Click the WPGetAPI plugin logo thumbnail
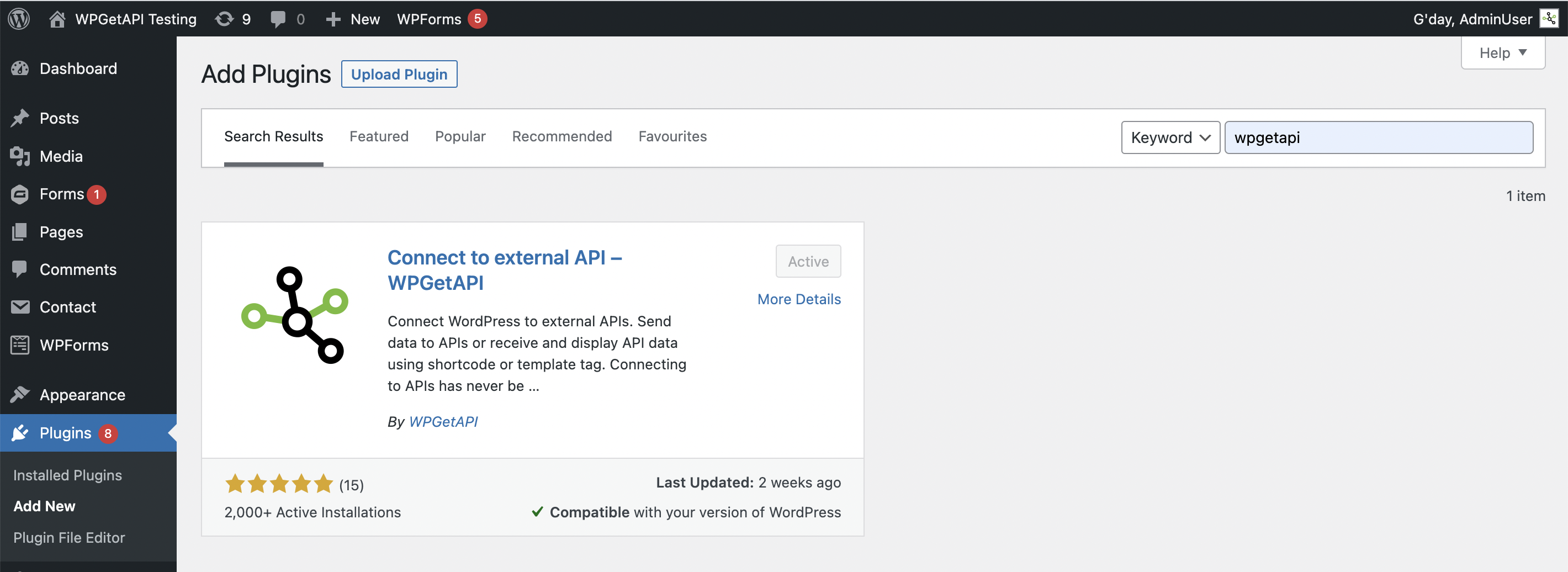The height and width of the screenshot is (572, 1568). (x=295, y=315)
